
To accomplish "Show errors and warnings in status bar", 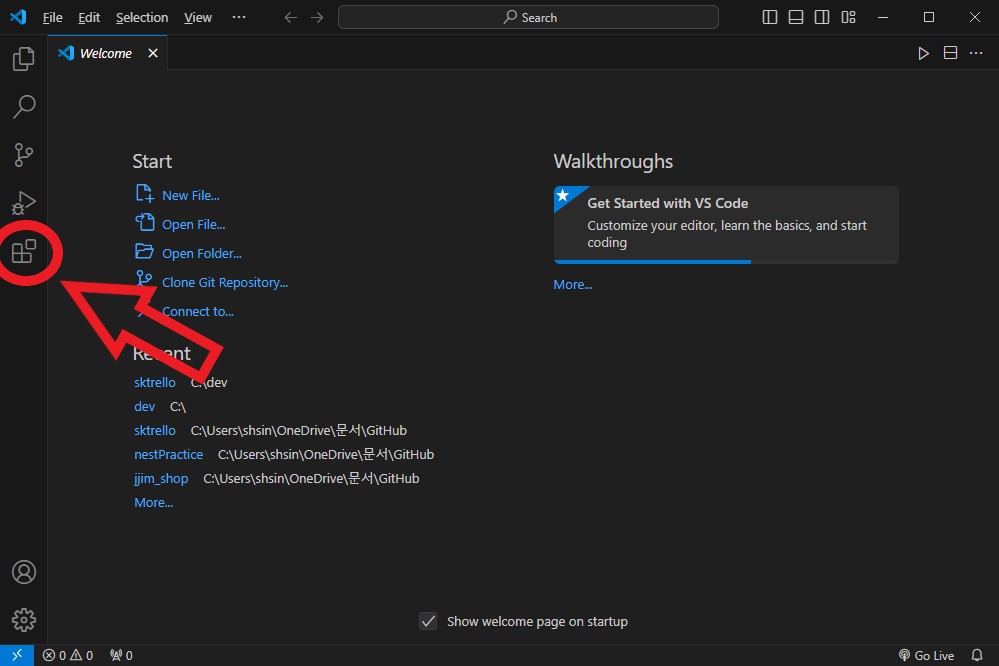I will (x=68, y=655).
